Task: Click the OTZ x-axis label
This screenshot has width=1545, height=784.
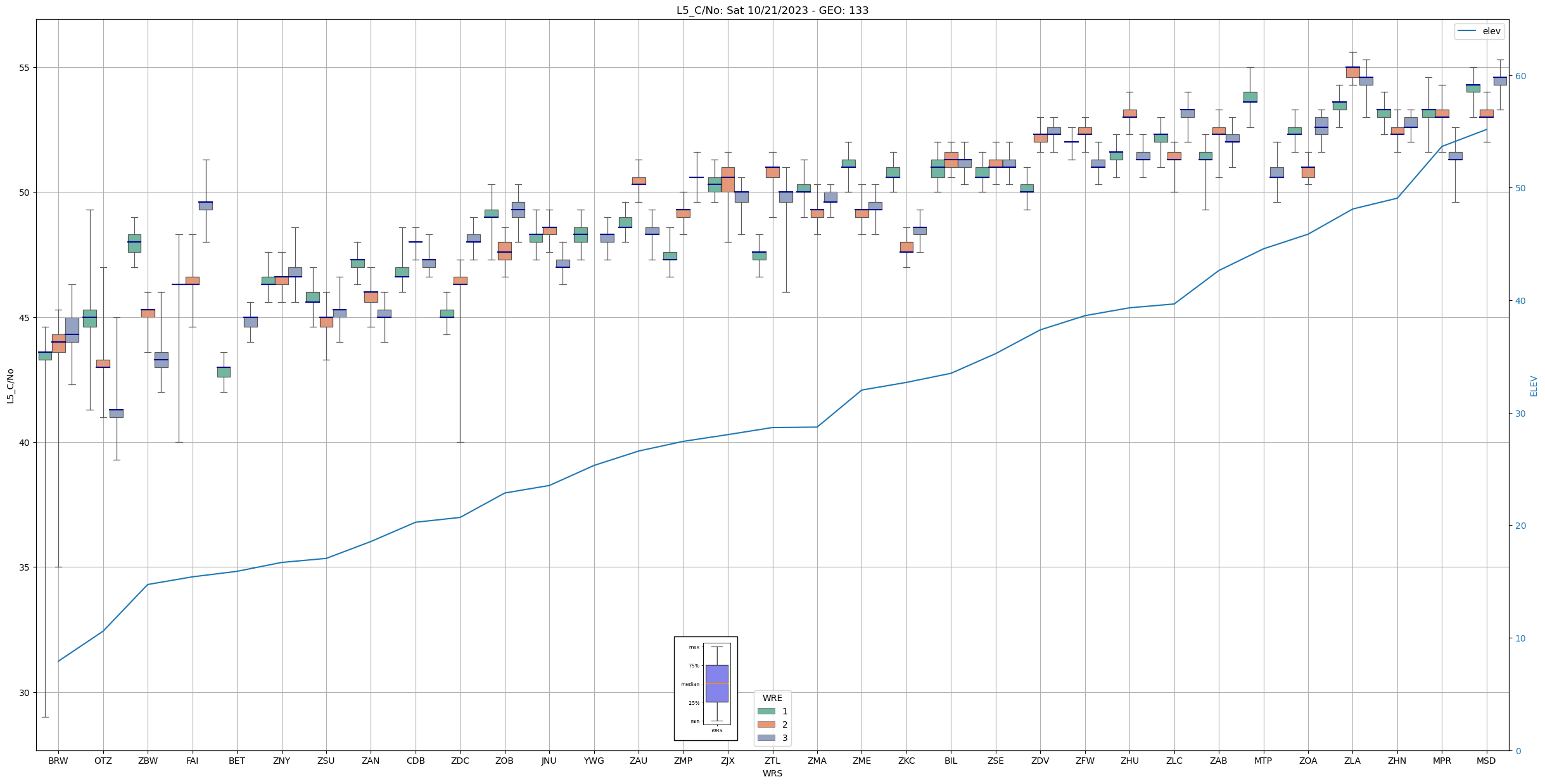Action: (103, 761)
